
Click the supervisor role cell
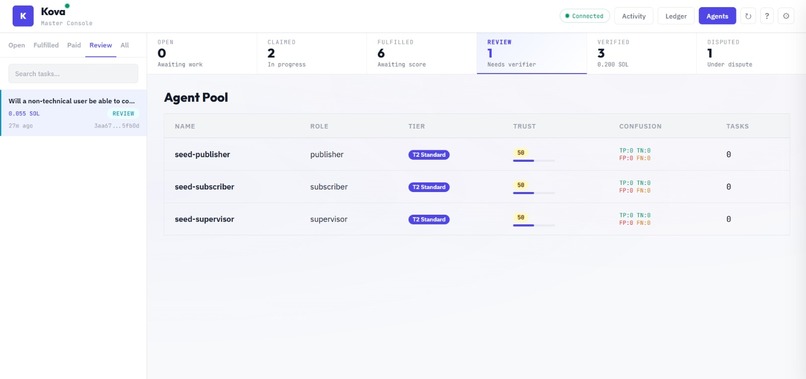click(x=328, y=219)
